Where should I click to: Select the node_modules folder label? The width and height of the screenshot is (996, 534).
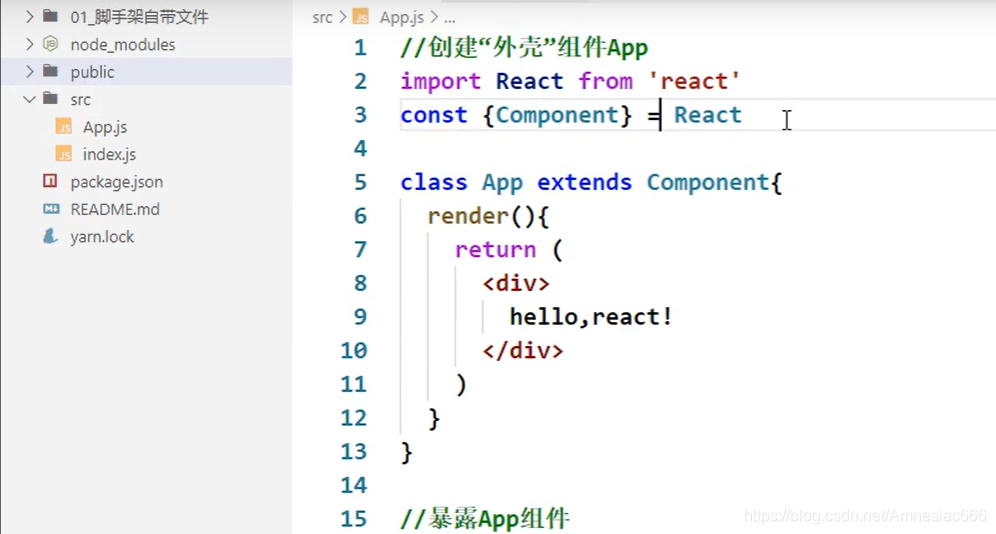click(123, 44)
